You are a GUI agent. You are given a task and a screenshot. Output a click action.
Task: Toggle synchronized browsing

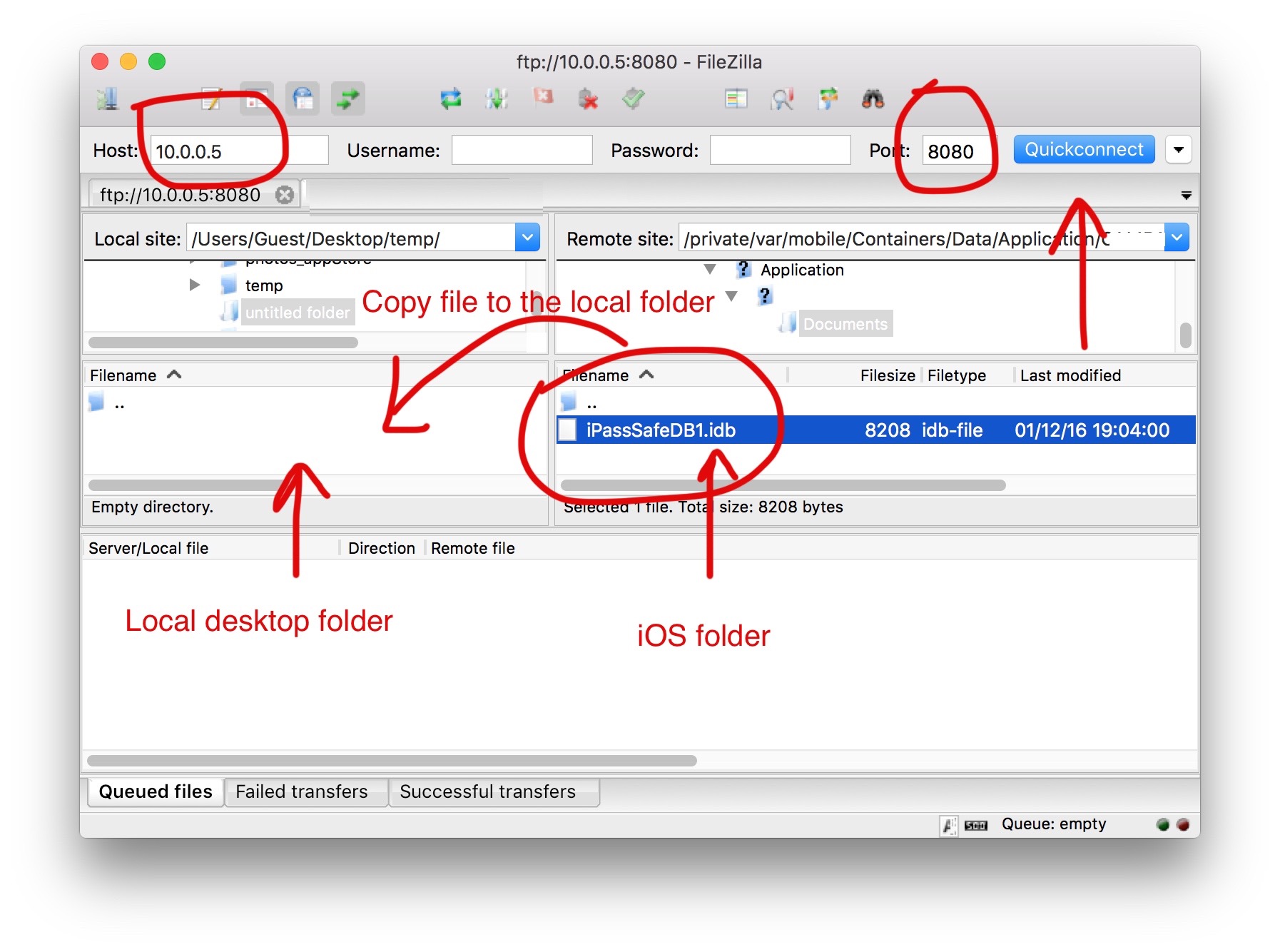828,98
